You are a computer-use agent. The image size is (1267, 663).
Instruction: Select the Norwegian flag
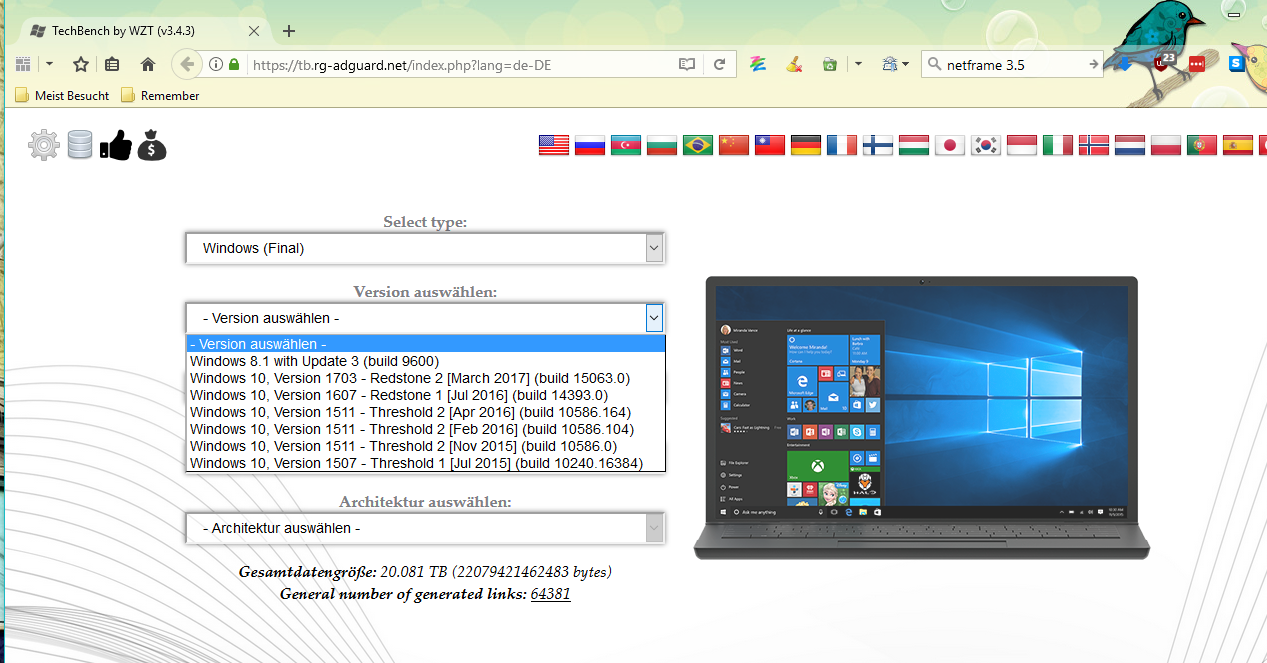pyautogui.click(x=1094, y=145)
